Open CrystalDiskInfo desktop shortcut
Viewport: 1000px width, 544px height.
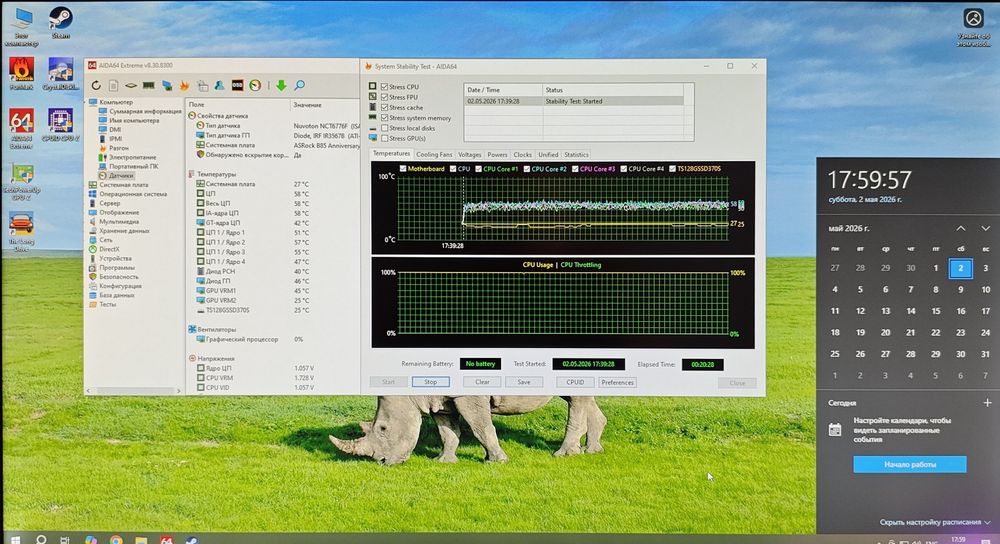click(x=61, y=73)
